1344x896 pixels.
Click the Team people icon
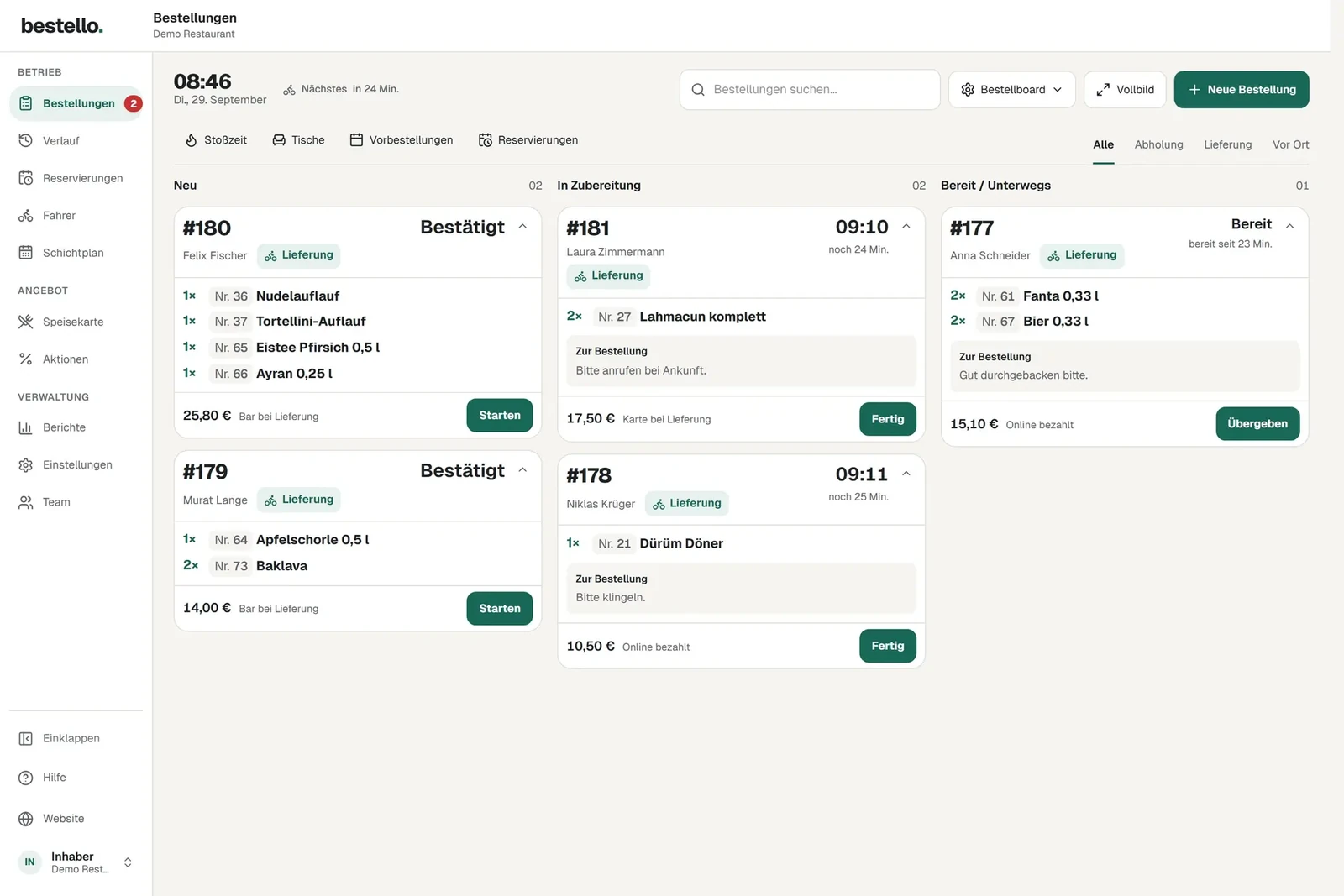(26, 502)
